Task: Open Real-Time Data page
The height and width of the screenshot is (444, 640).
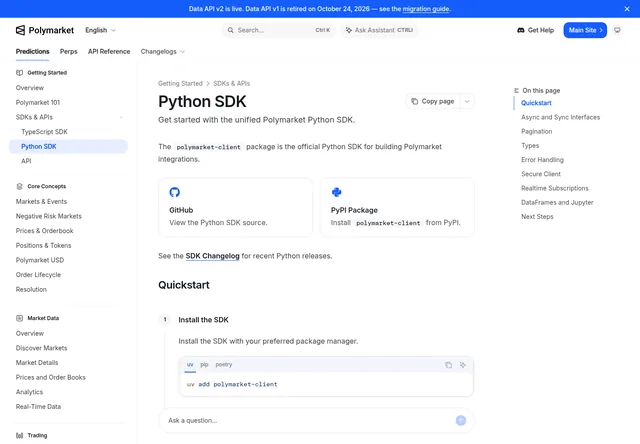Action: click(x=38, y=407)
